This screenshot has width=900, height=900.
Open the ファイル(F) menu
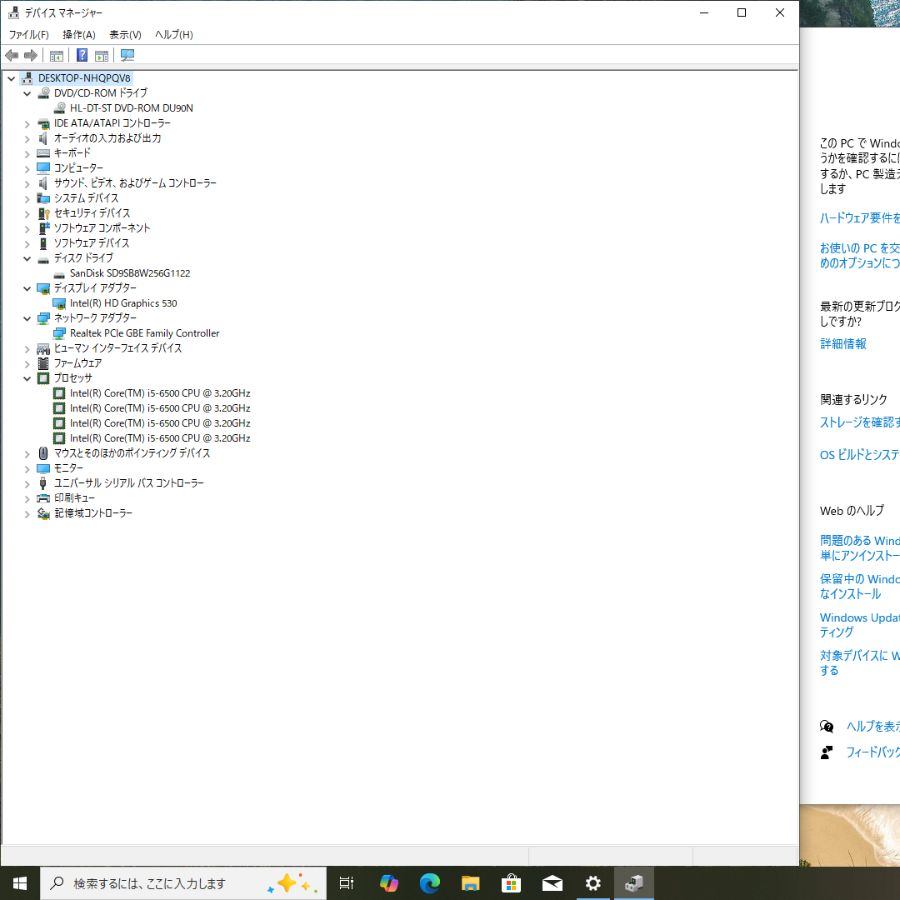[x=29, y=35]
